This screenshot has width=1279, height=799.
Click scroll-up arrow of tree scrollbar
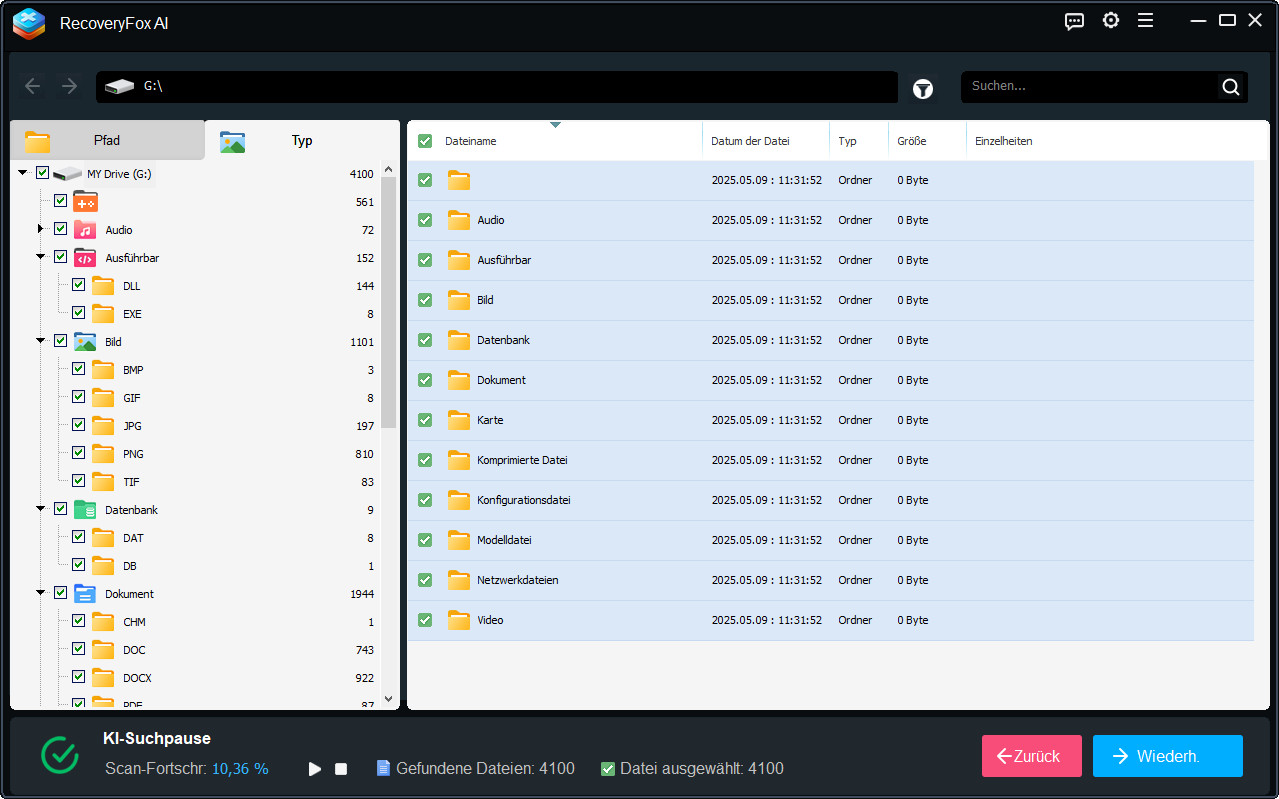coord(389,170)
